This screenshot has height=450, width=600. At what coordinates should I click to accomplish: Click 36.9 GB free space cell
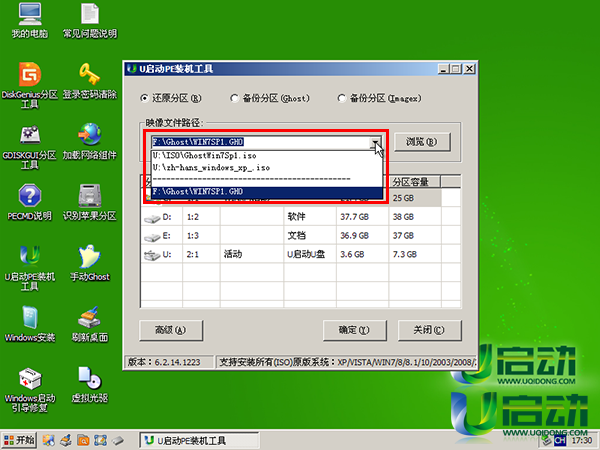(x=363, y=235)
